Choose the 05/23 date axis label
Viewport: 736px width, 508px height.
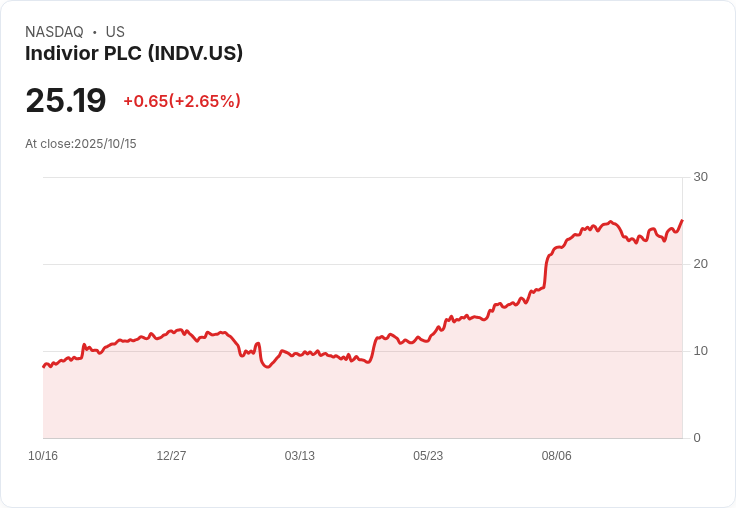click(x=428, y=456)
